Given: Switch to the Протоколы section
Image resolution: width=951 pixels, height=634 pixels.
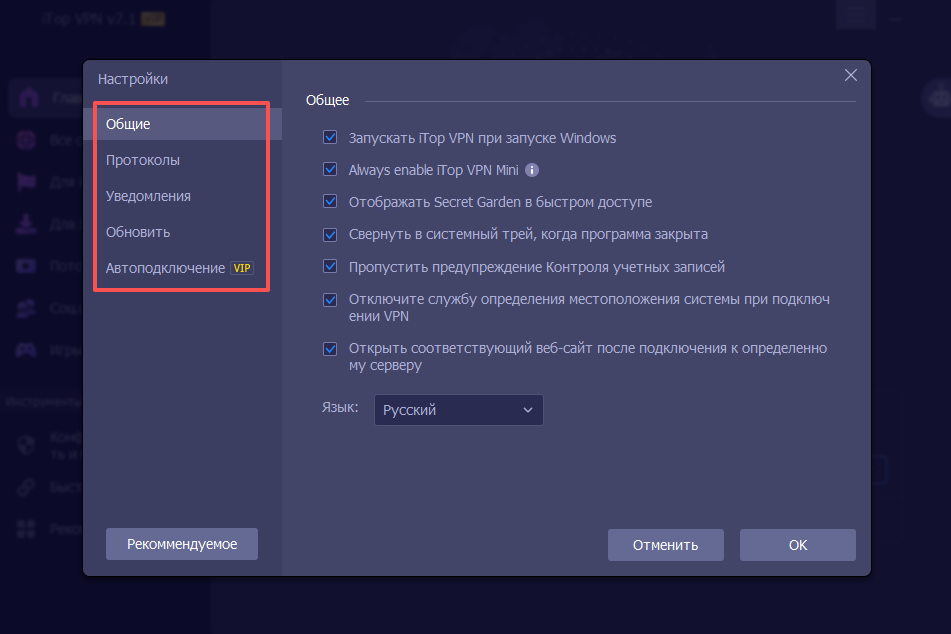Looking at the screenshot, I should tap(143, 160).
